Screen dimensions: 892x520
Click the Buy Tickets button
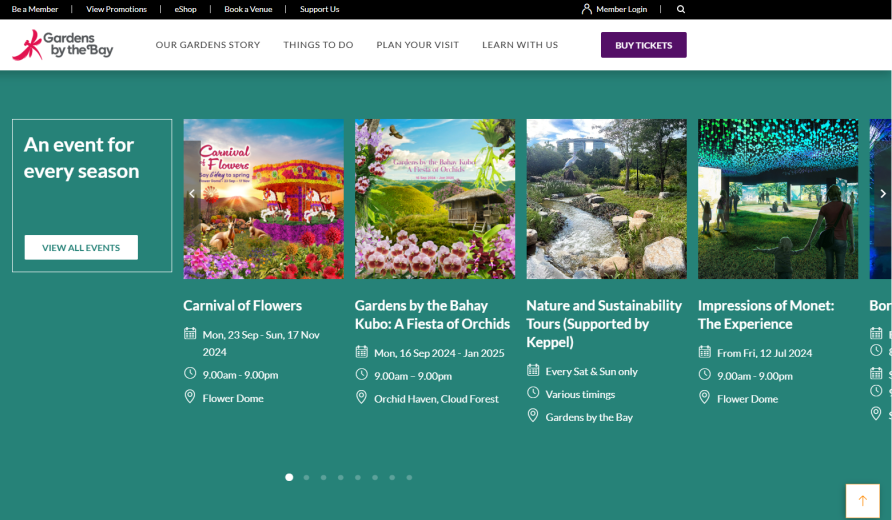643,45
